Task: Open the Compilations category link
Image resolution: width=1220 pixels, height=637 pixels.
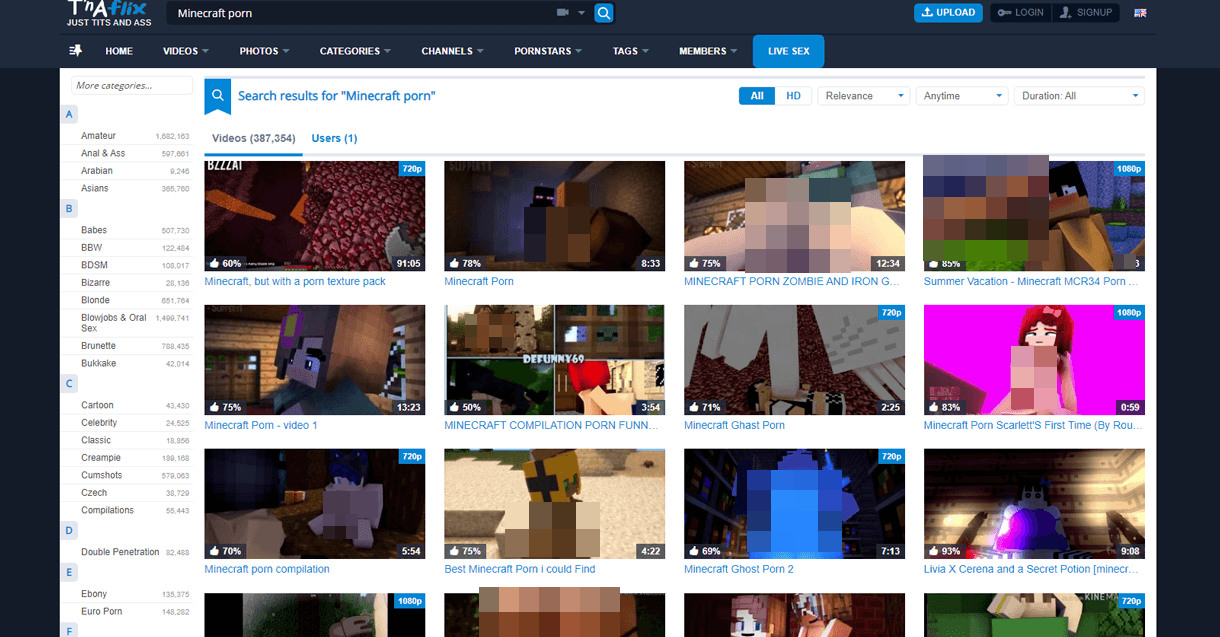Action: pos(107,510)
